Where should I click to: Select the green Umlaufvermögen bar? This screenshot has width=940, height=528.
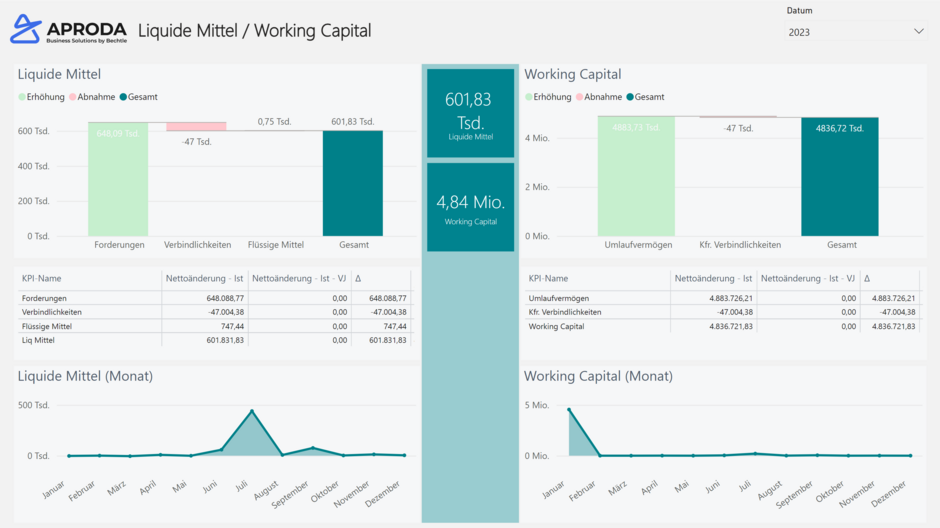coord(636,176)
